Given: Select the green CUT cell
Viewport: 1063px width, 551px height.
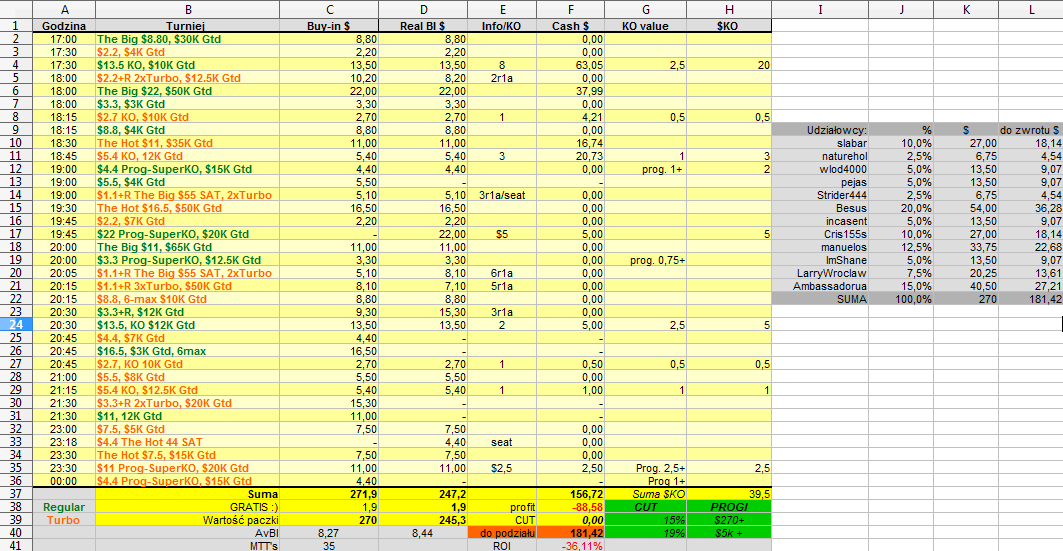Looking at the screenshot, I should tap(645, 507).
